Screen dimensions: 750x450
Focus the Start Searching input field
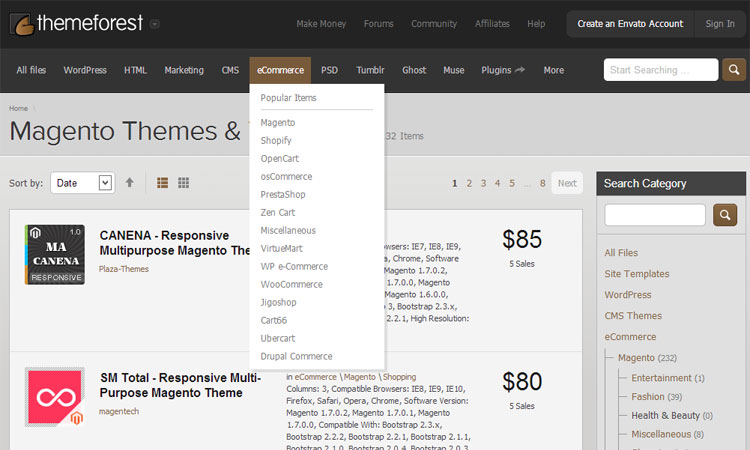(661, 70)
